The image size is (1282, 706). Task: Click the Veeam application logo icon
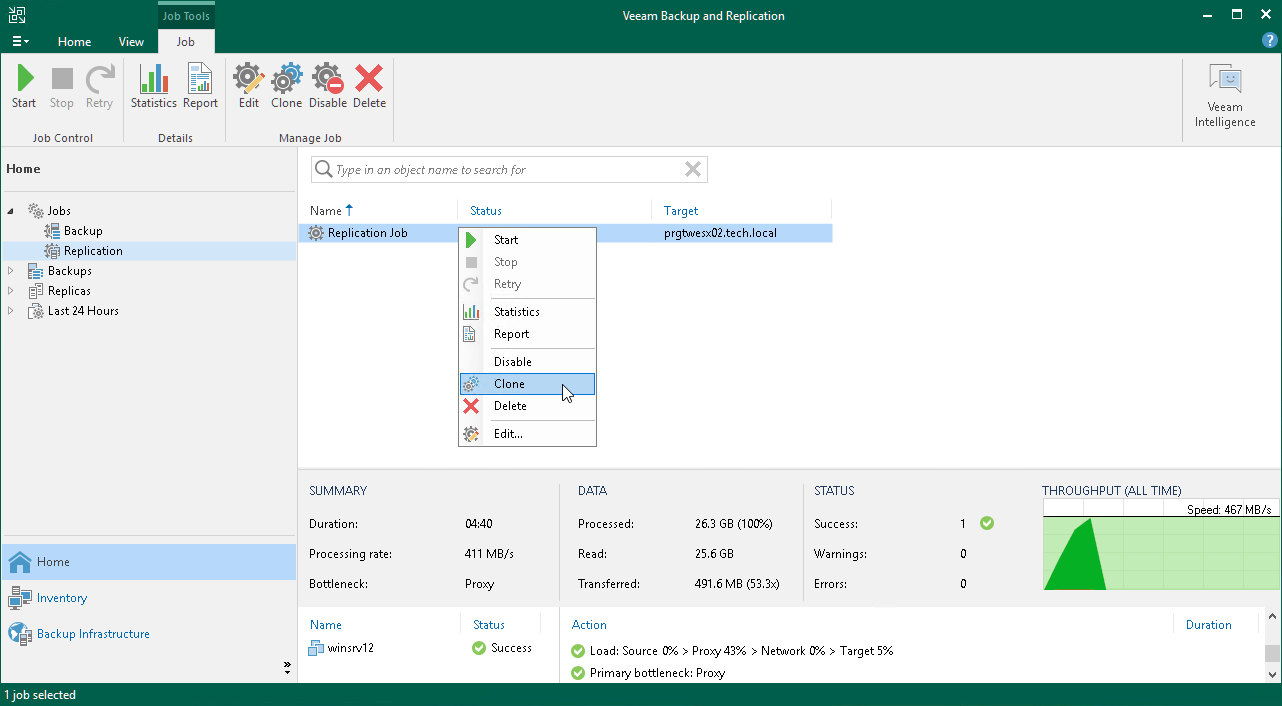pyautogui.click(x=17, y=15)
